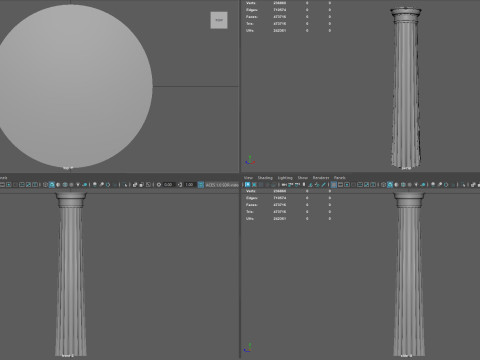The image size is (480, 360).
Task: Enable Textured display in side view toolbar
Action: [x=409, y=184]
